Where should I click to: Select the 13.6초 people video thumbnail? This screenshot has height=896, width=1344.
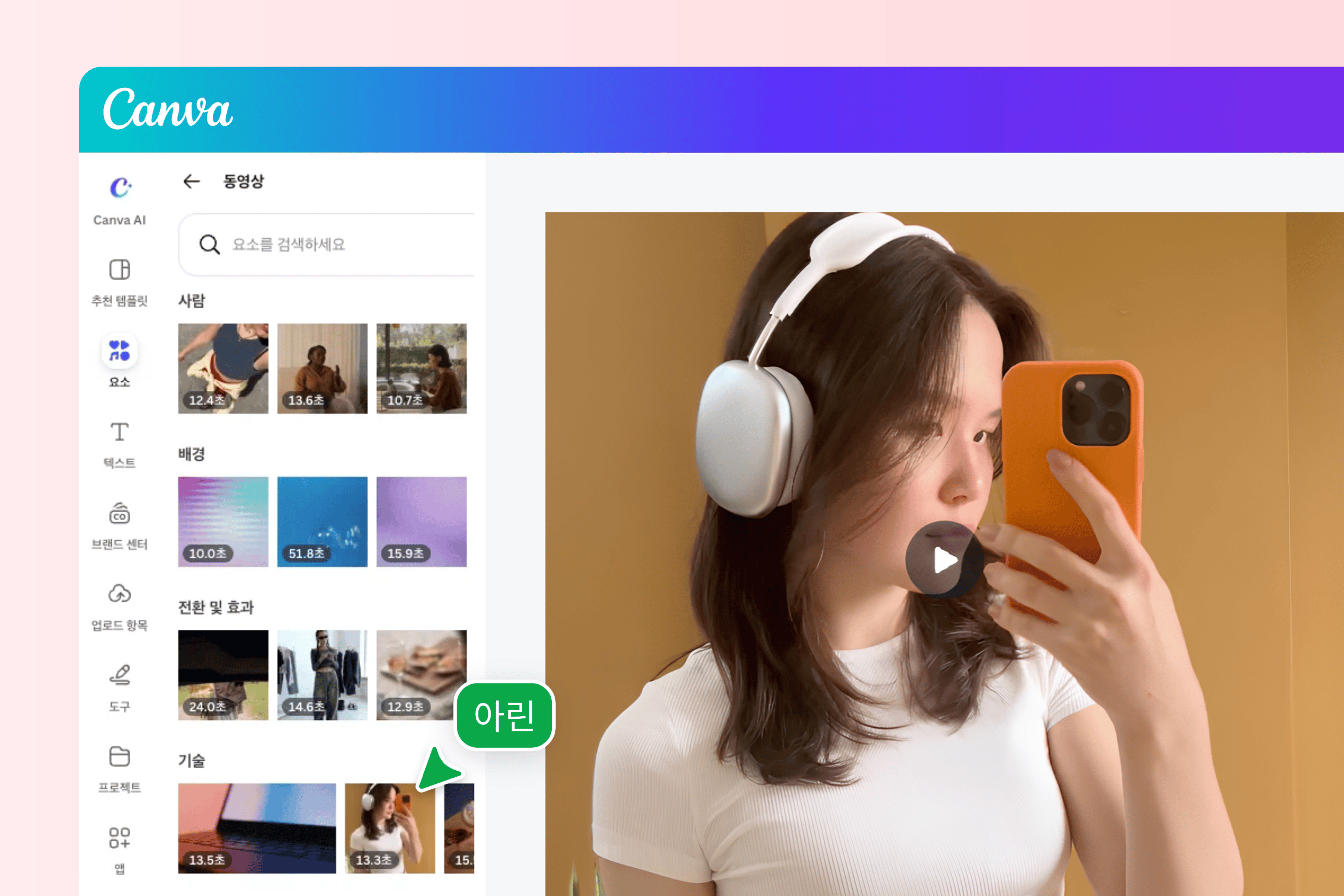tap(322, 368)
